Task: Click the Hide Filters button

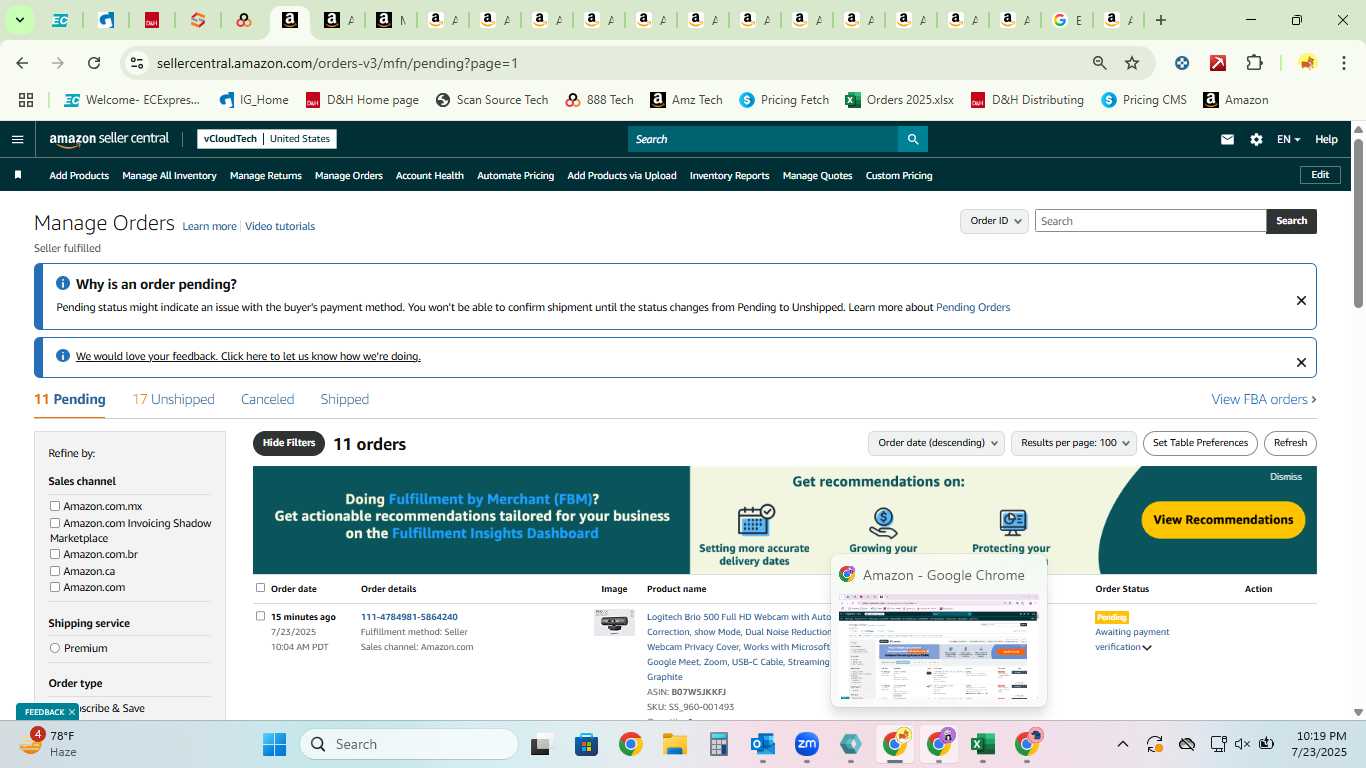Action: click(x=289, y=443)
